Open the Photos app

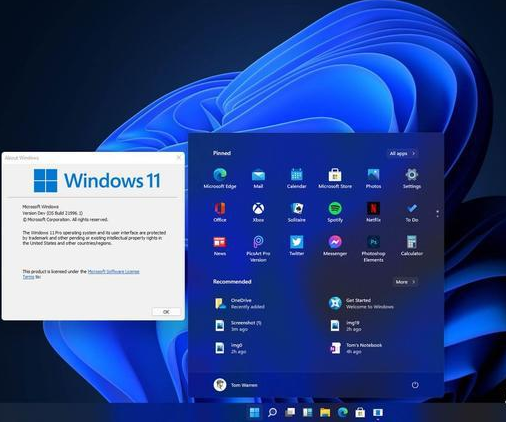pos(373,178)
